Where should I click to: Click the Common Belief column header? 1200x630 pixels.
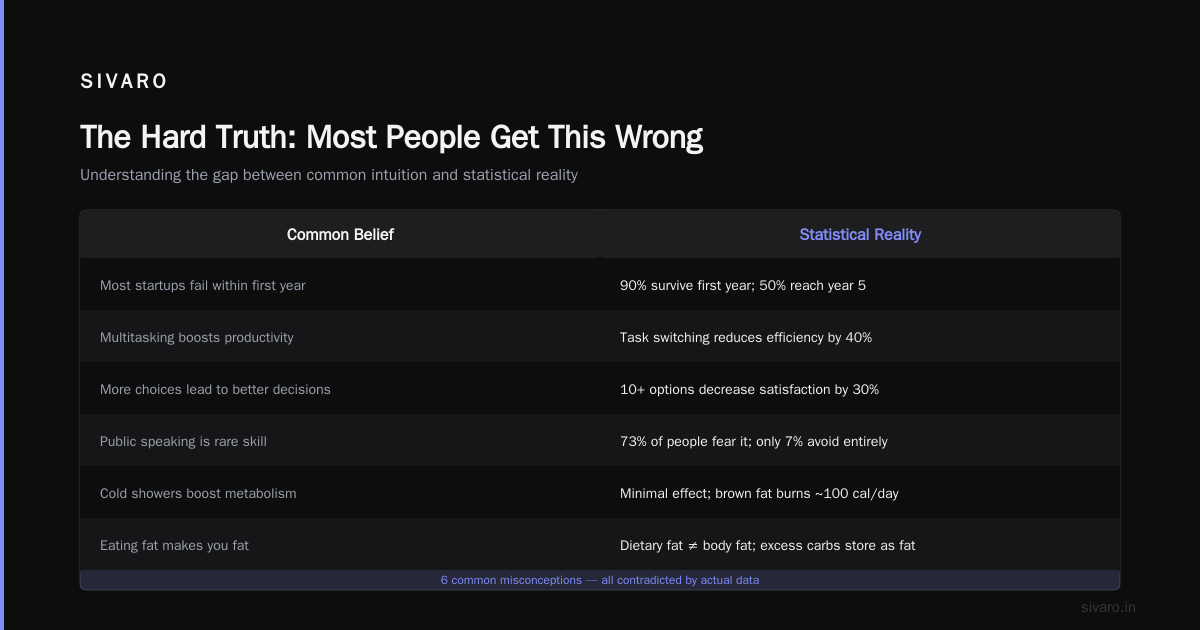pyautogui.click(x=340, y=234)
